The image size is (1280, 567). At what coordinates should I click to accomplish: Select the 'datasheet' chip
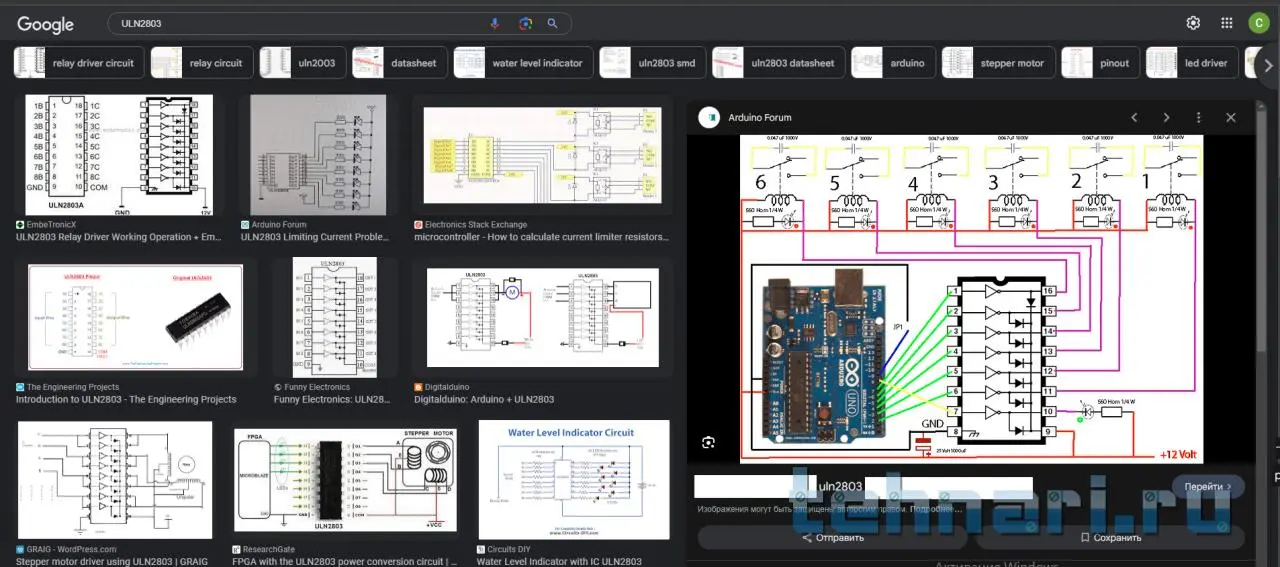click(x=398, y=63)
